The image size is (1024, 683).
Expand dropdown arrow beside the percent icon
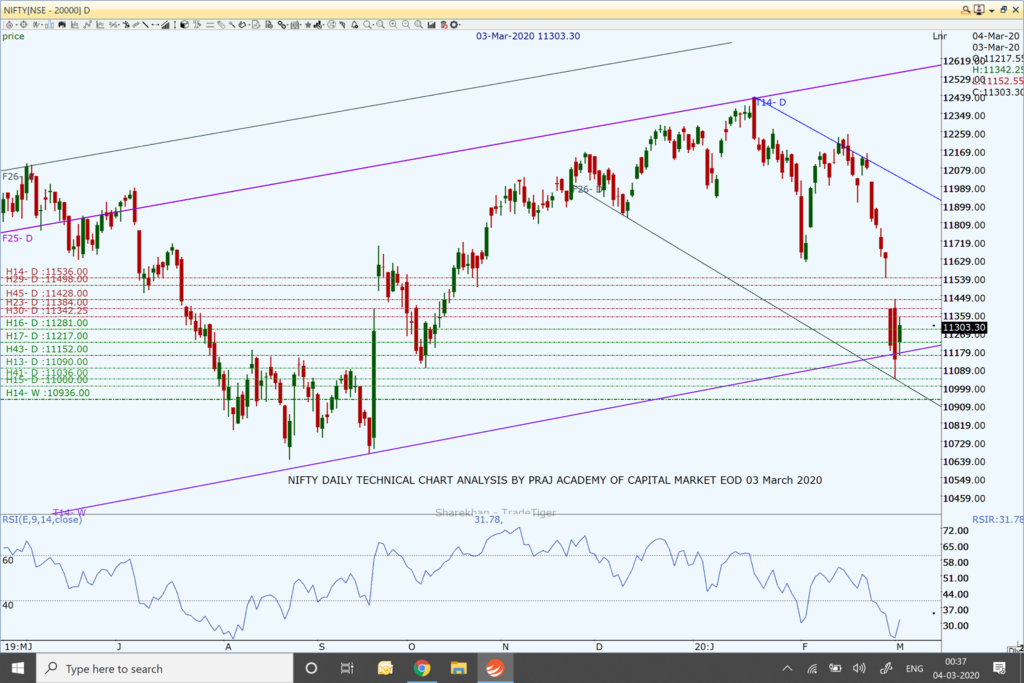click(119, 25)
